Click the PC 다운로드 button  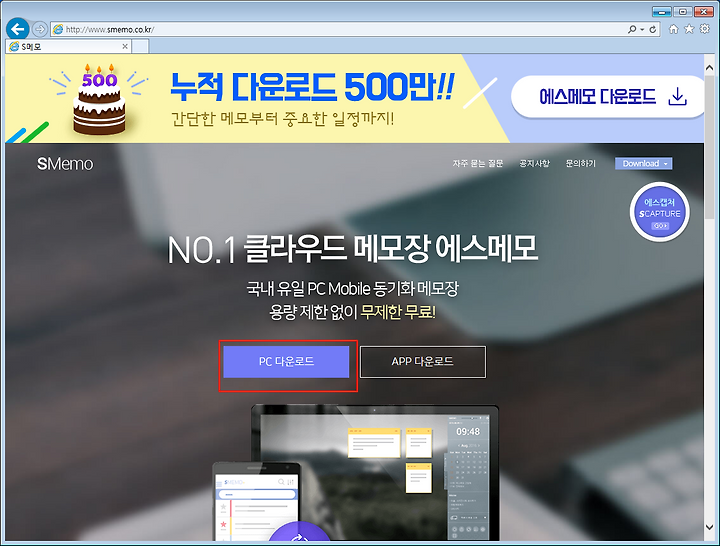click(x=286, y=362)
